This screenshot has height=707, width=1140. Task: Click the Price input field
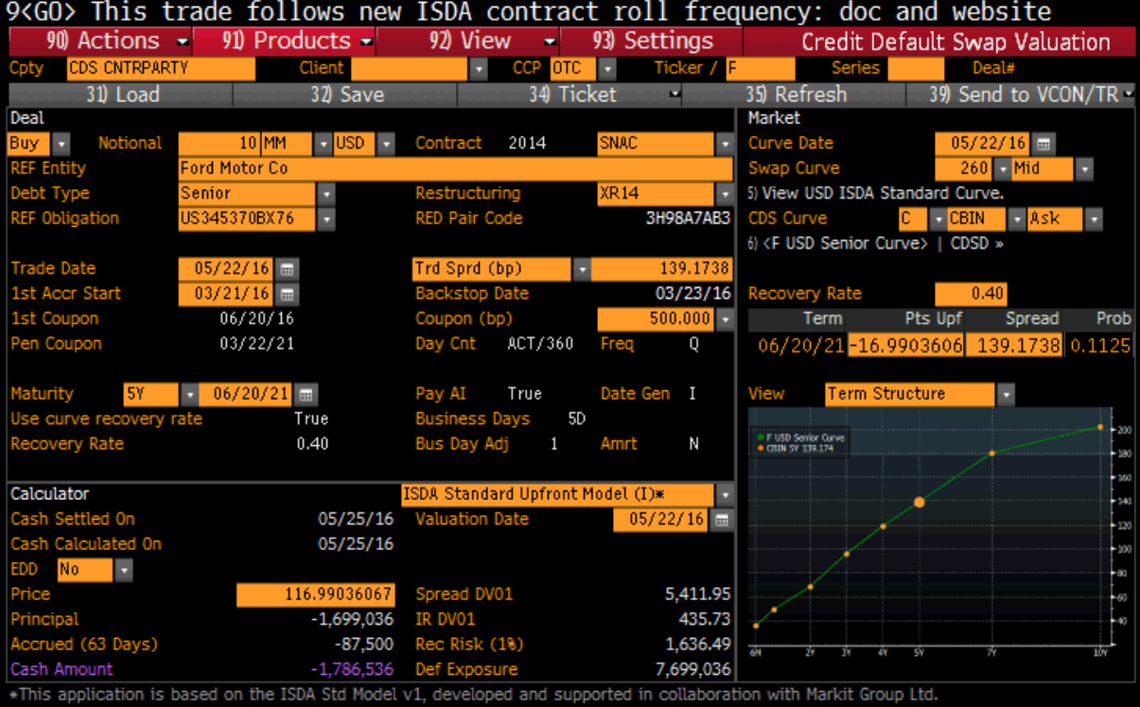[315, 595]
